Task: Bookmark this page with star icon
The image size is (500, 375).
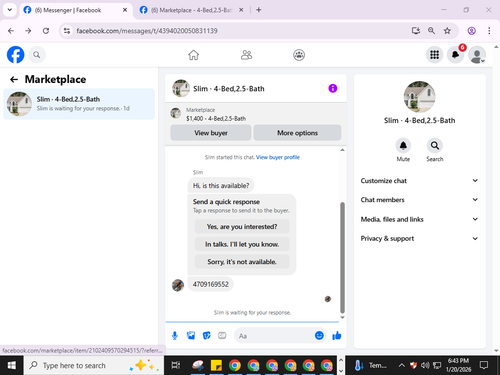Action: [447, 31]
